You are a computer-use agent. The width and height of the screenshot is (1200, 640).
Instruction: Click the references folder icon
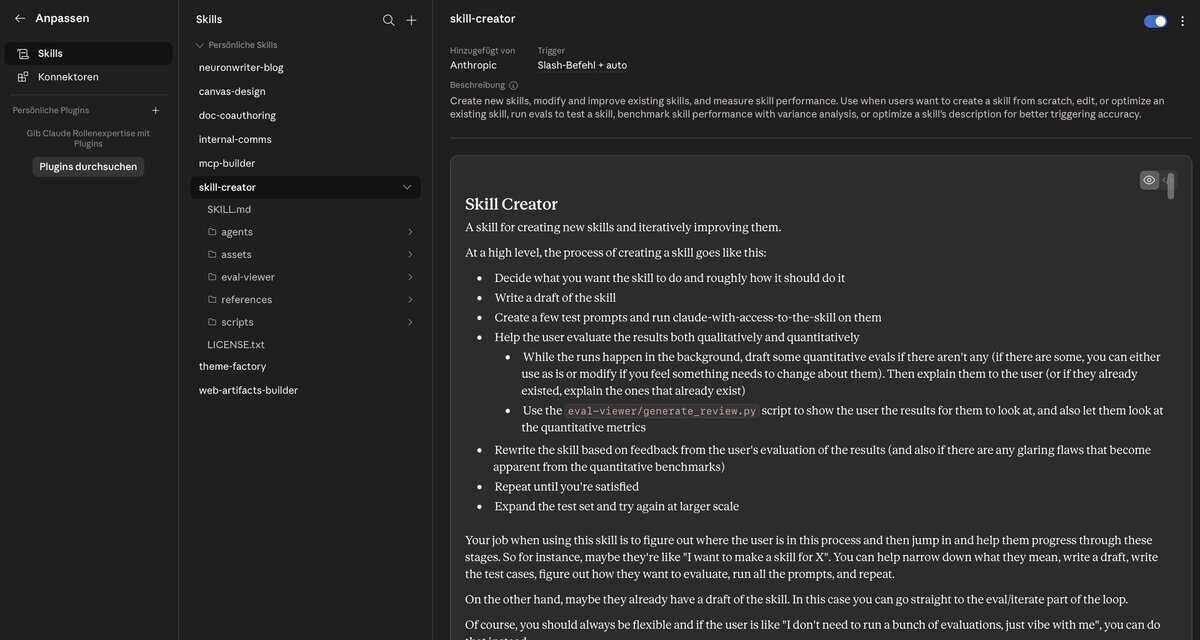point(212,300)
